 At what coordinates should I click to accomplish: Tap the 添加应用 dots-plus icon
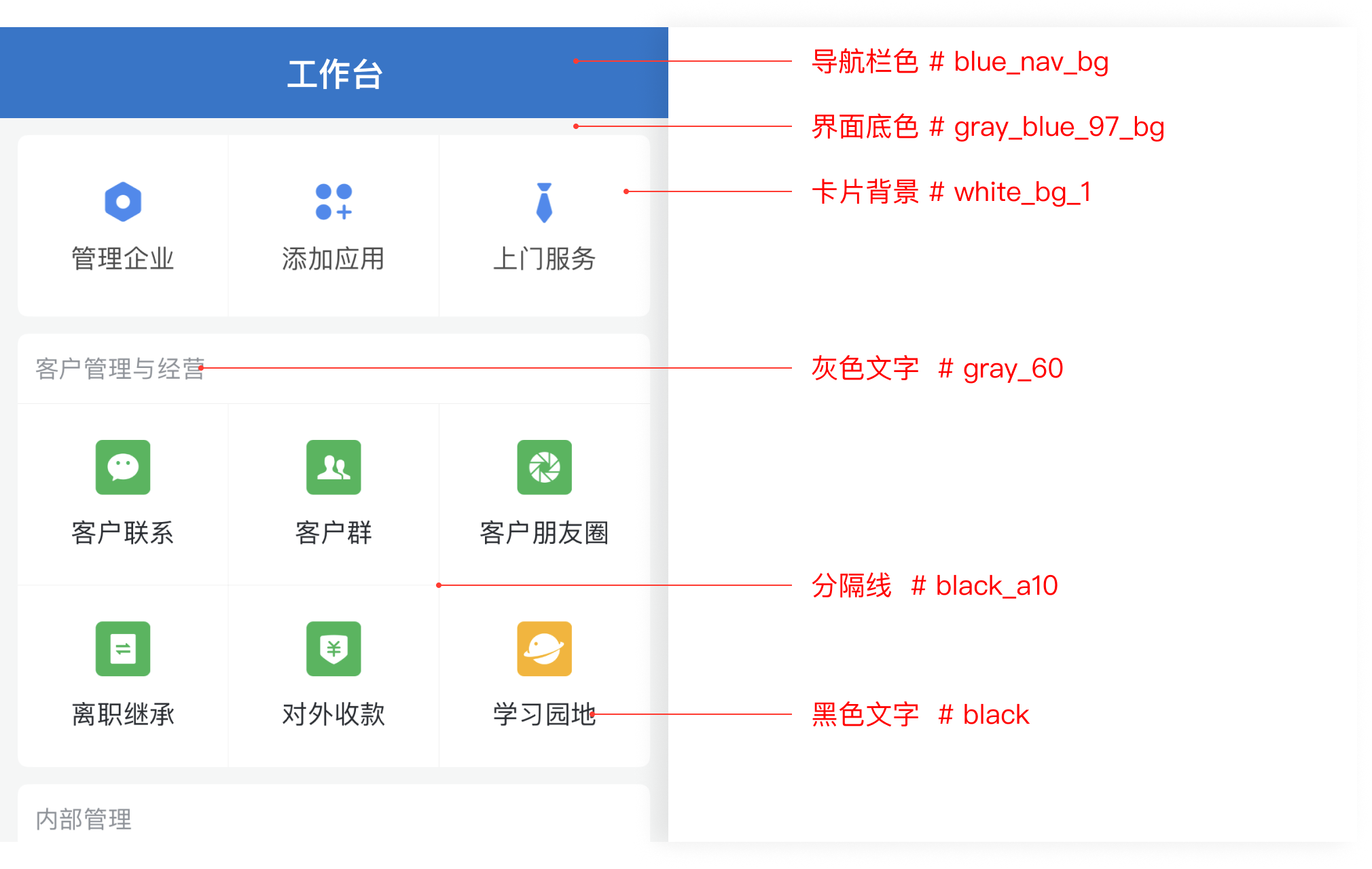point(333,202)
